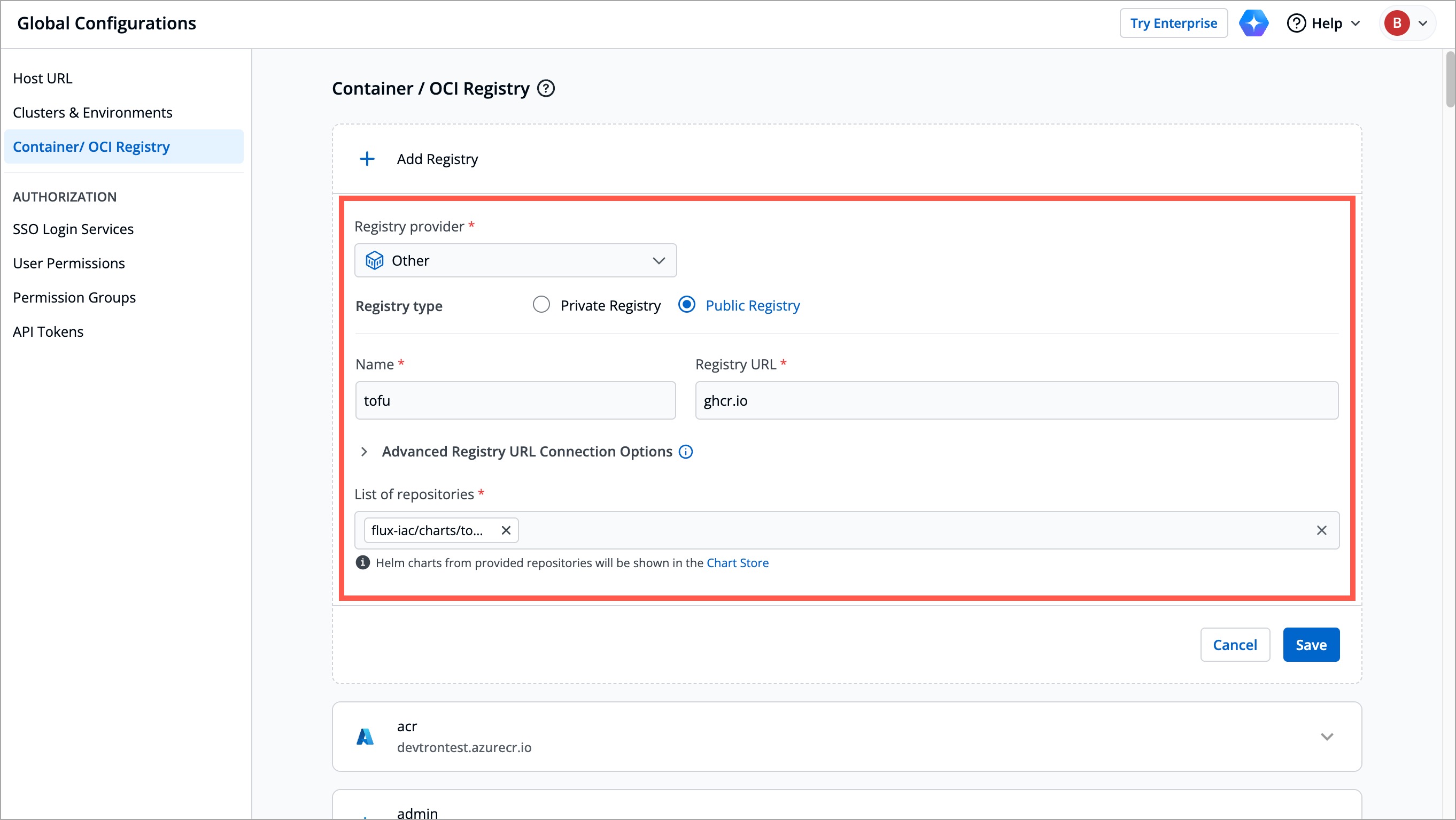Remove the flux-iac/charts repository chip
Screen dimensions: 1456x820
tap(506, 530)
